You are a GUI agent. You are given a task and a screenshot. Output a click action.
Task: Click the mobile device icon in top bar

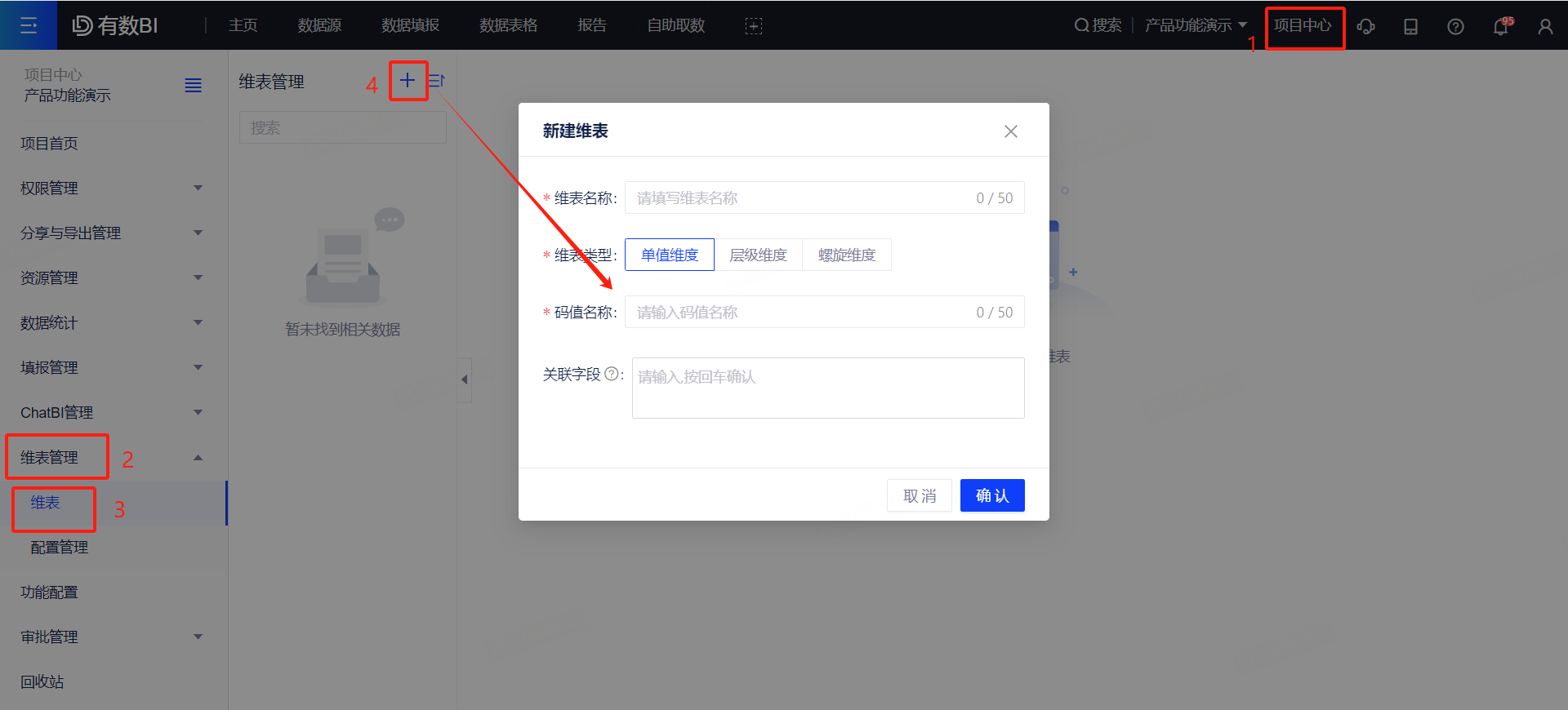[x=1410, y=26]
